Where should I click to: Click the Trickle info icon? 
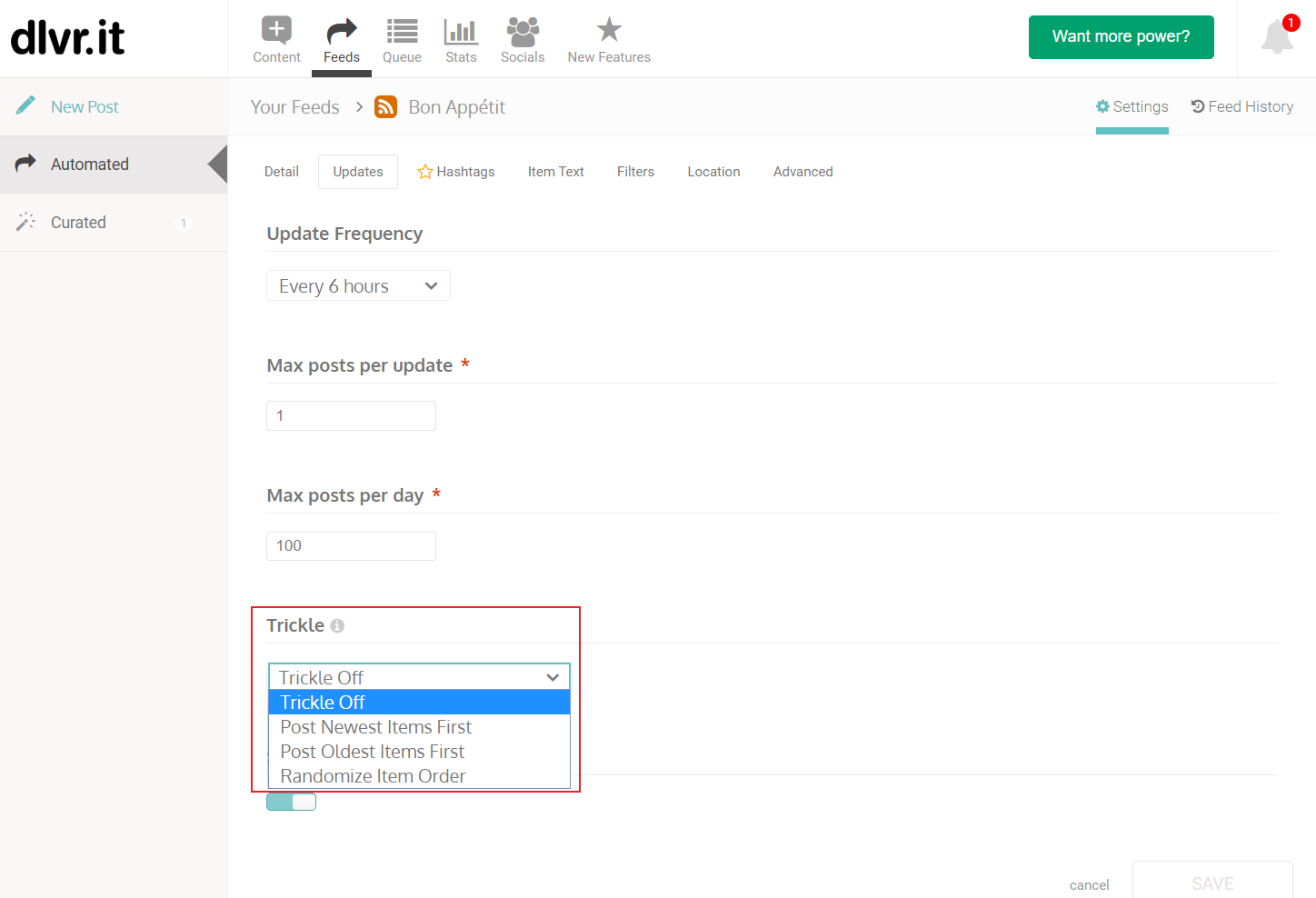pyautogui.click(x=337, y=625)
